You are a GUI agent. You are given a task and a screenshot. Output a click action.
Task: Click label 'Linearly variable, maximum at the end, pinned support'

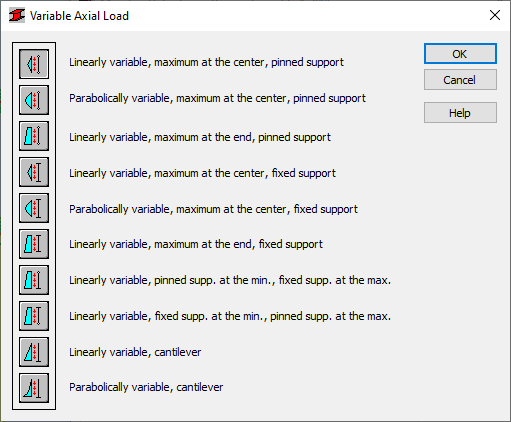click(200, 137)
